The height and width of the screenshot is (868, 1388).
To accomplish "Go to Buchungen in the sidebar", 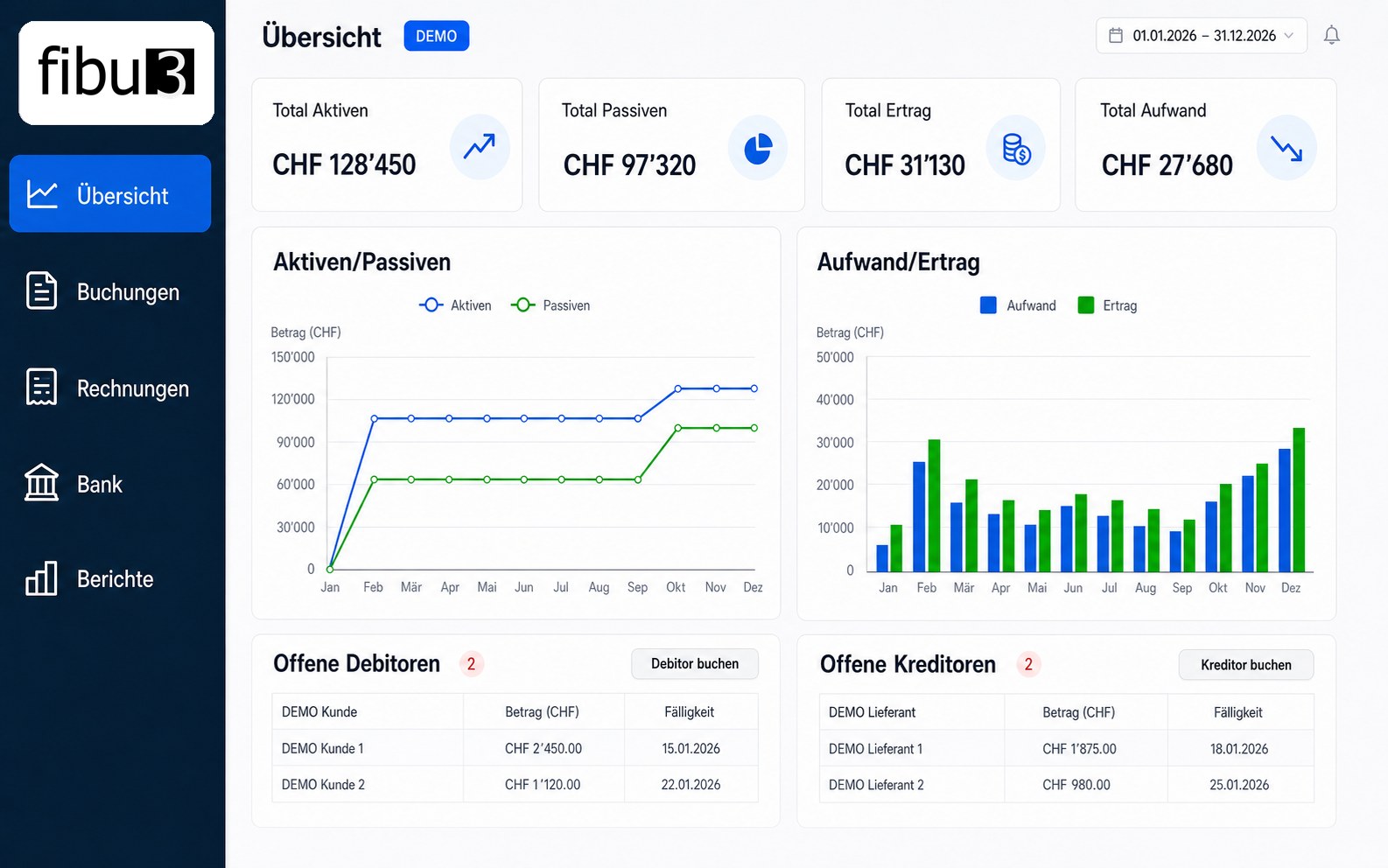I will (110, 291).
